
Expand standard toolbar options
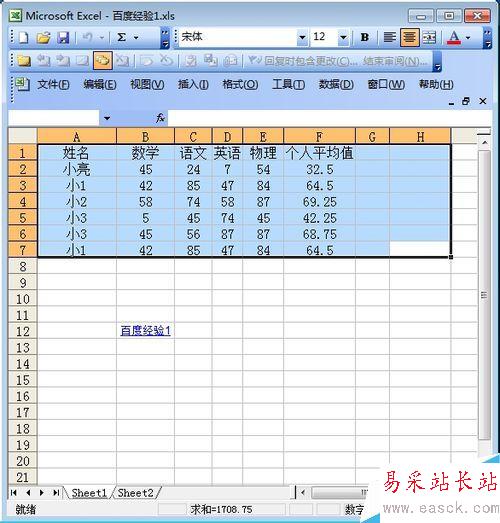click(x=165, y=38)
